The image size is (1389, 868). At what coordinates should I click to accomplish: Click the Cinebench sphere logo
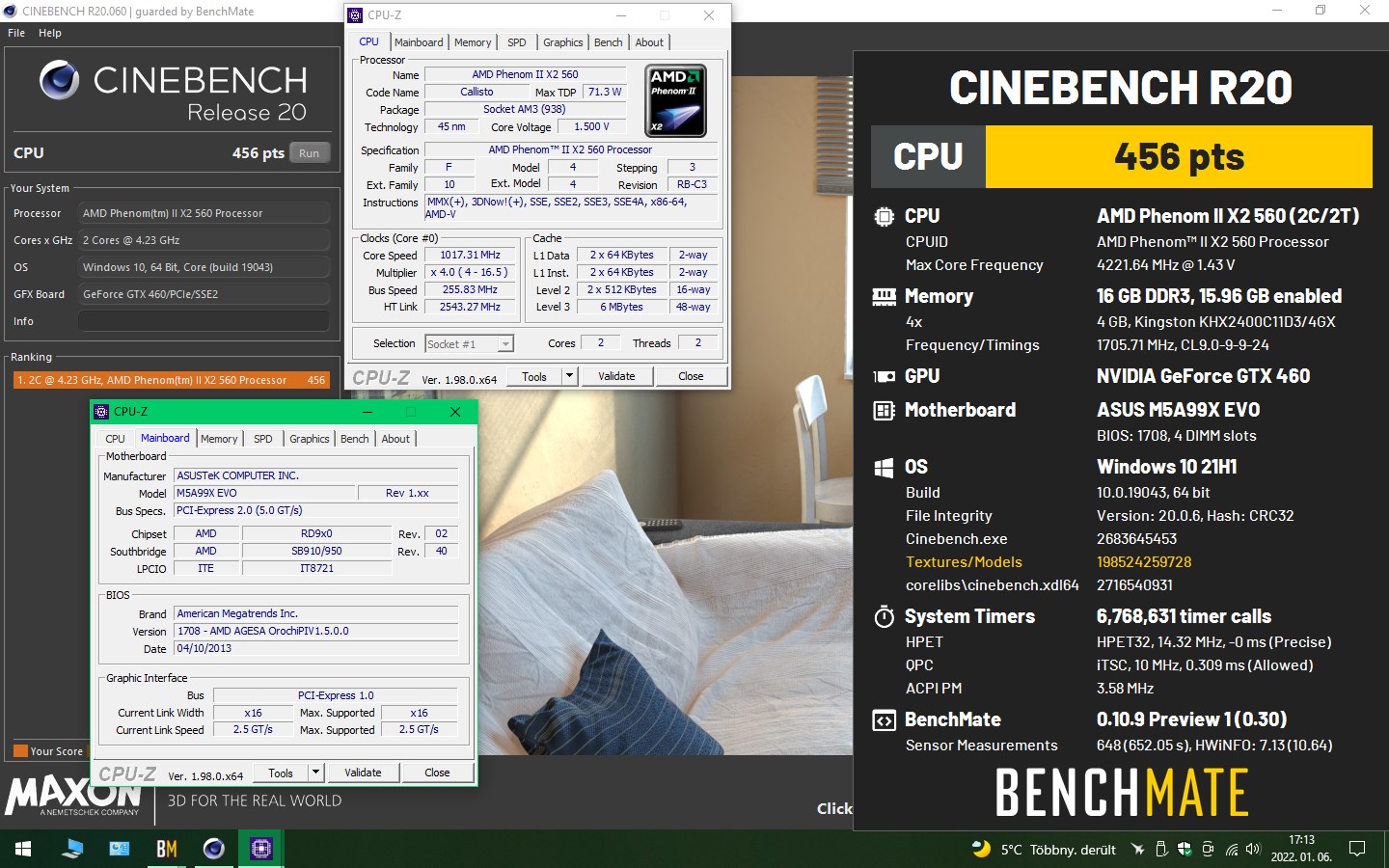coord(60,80)
